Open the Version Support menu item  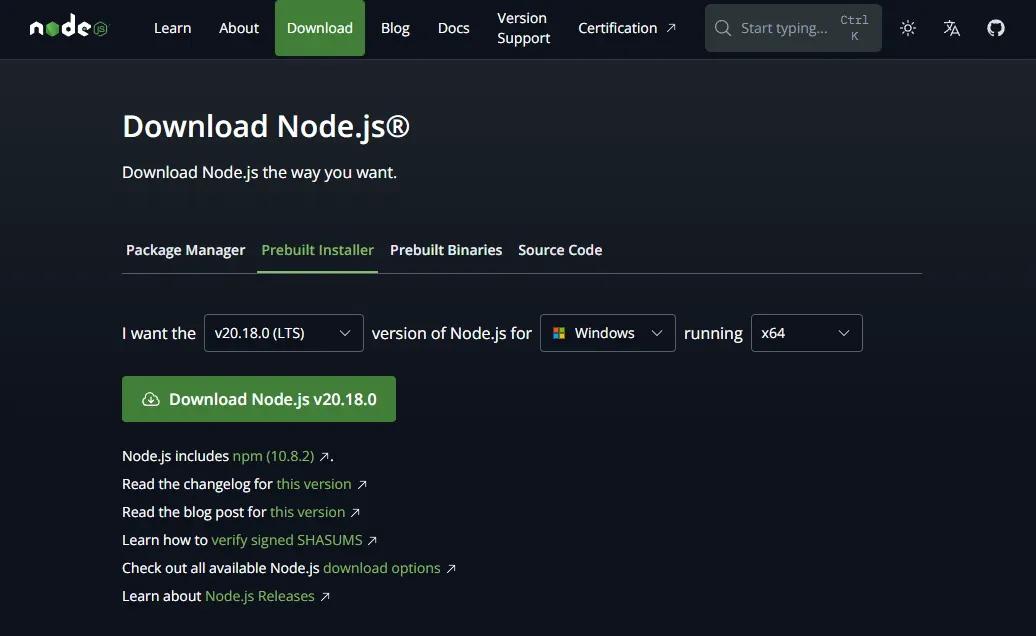[x=523, y=28]
